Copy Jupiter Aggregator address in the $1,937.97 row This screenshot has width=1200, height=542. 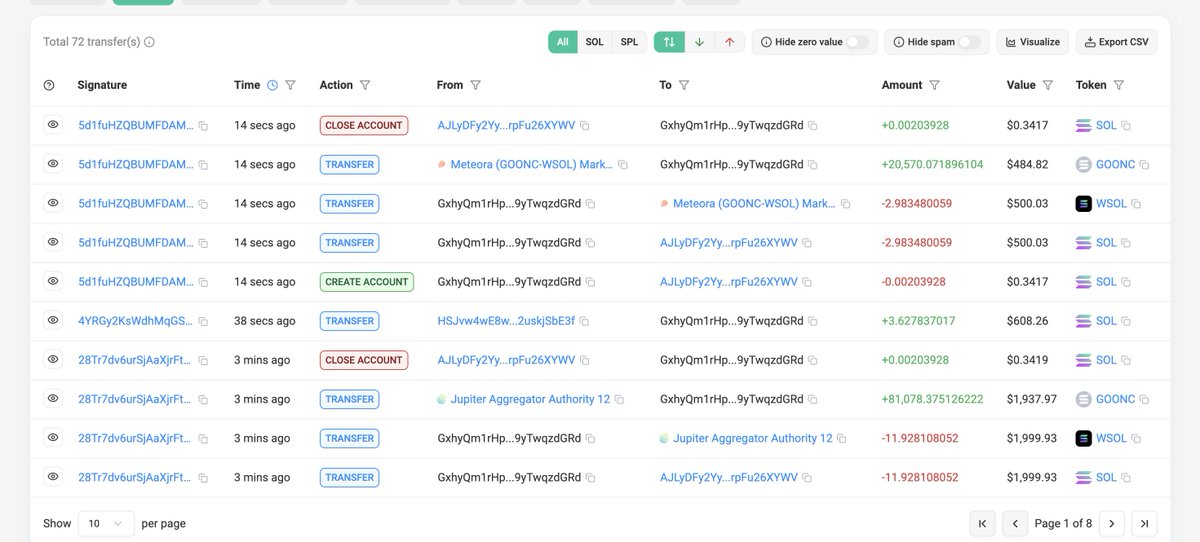click(619, 399)
